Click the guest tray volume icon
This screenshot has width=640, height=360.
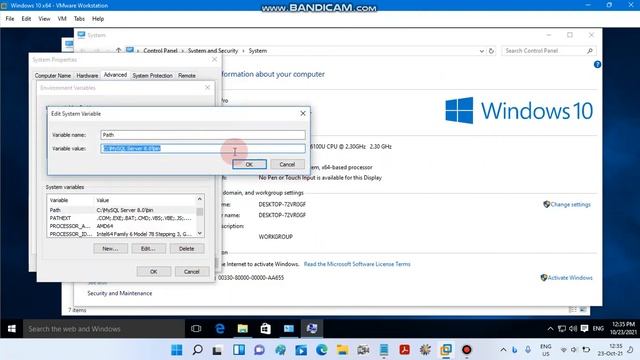tap(573, 329)
